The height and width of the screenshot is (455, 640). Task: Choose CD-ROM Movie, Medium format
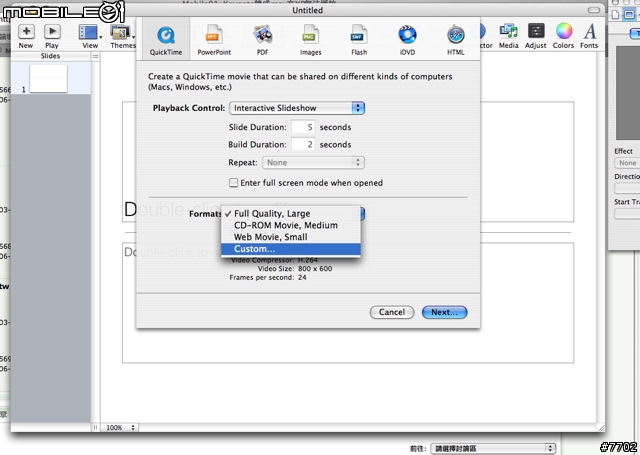tap(291, 225)
